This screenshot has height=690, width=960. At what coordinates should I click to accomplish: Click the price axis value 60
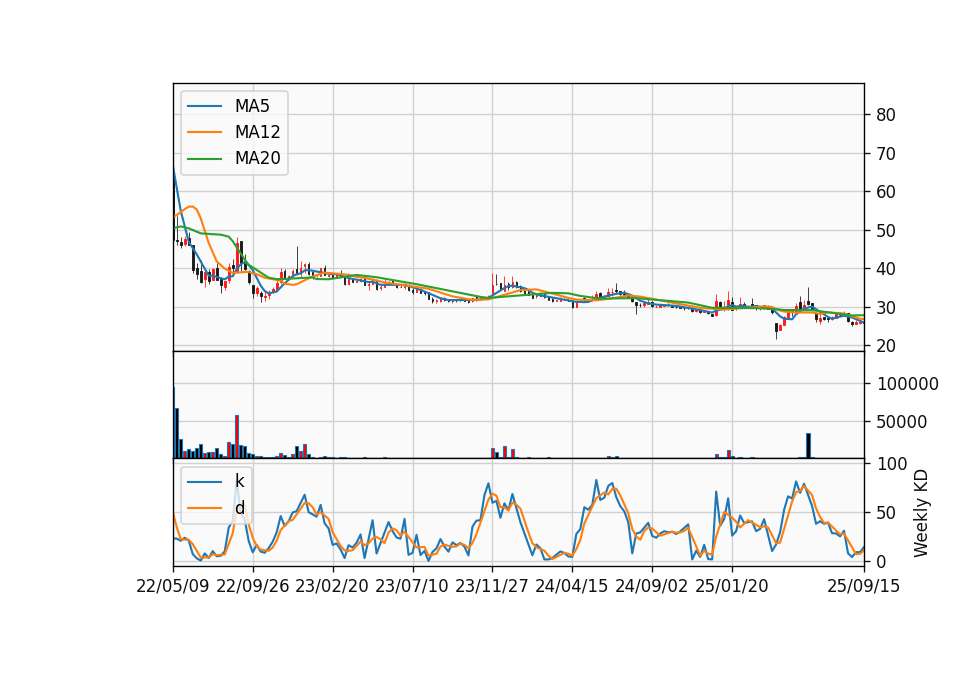click(885, 192)
